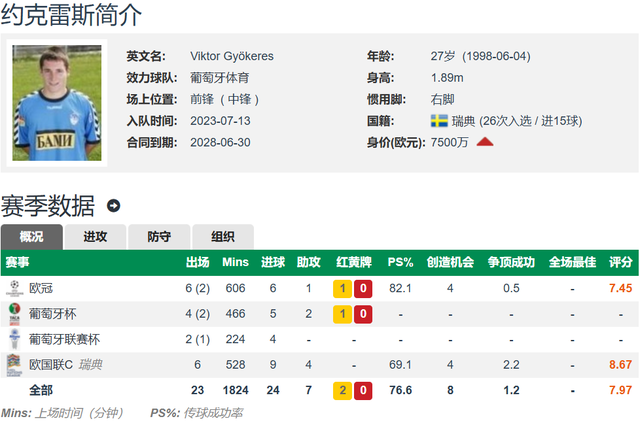
Task: Open season data arrow icon
Action: tap(113, 205)
